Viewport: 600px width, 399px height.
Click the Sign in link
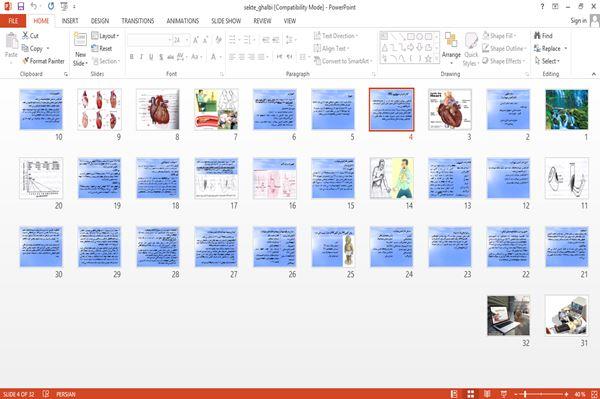tap(578, 21)
